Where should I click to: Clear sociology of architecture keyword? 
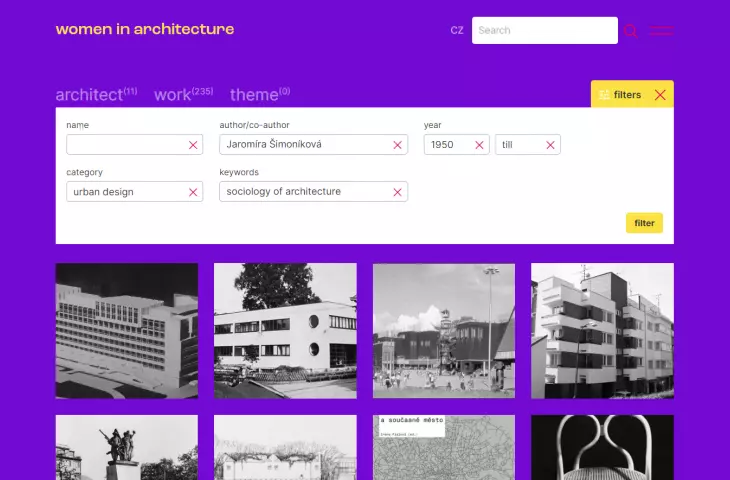(x=397, y=192)
